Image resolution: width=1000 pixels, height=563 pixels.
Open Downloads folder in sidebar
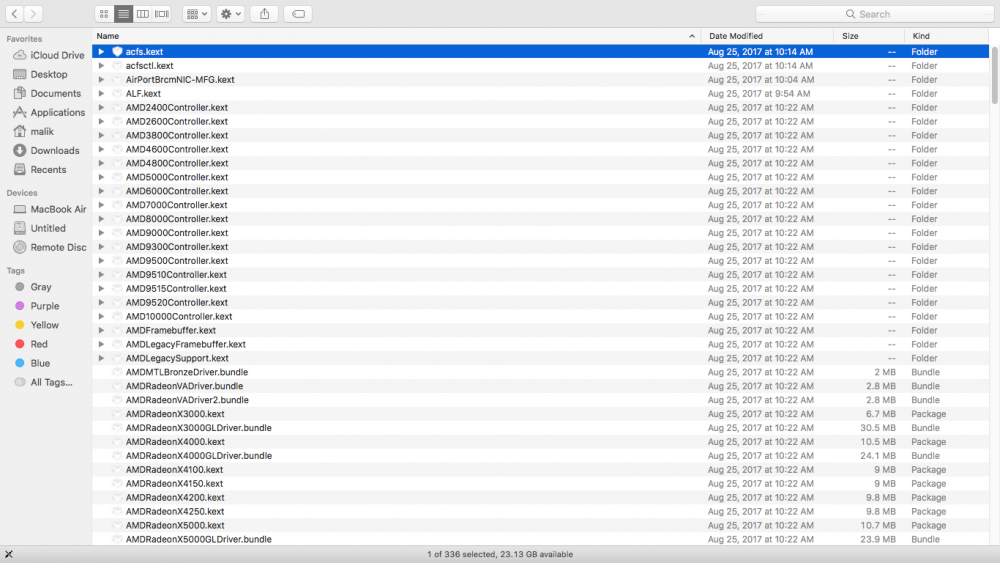pos(54,151)
